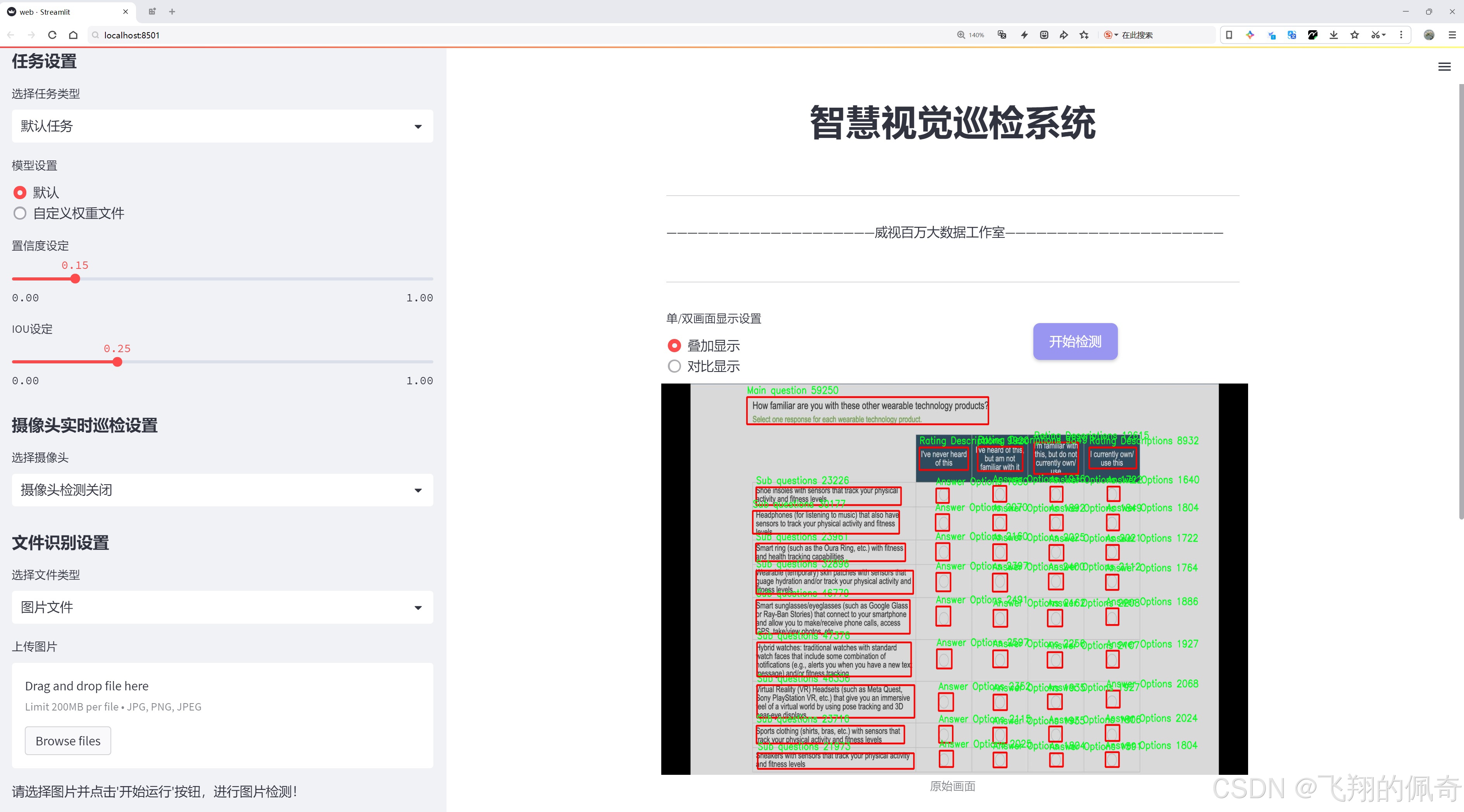1464x812 pixels.
Task: Click the 文件识别设置 heading
Action: click(x=60, y=543)
